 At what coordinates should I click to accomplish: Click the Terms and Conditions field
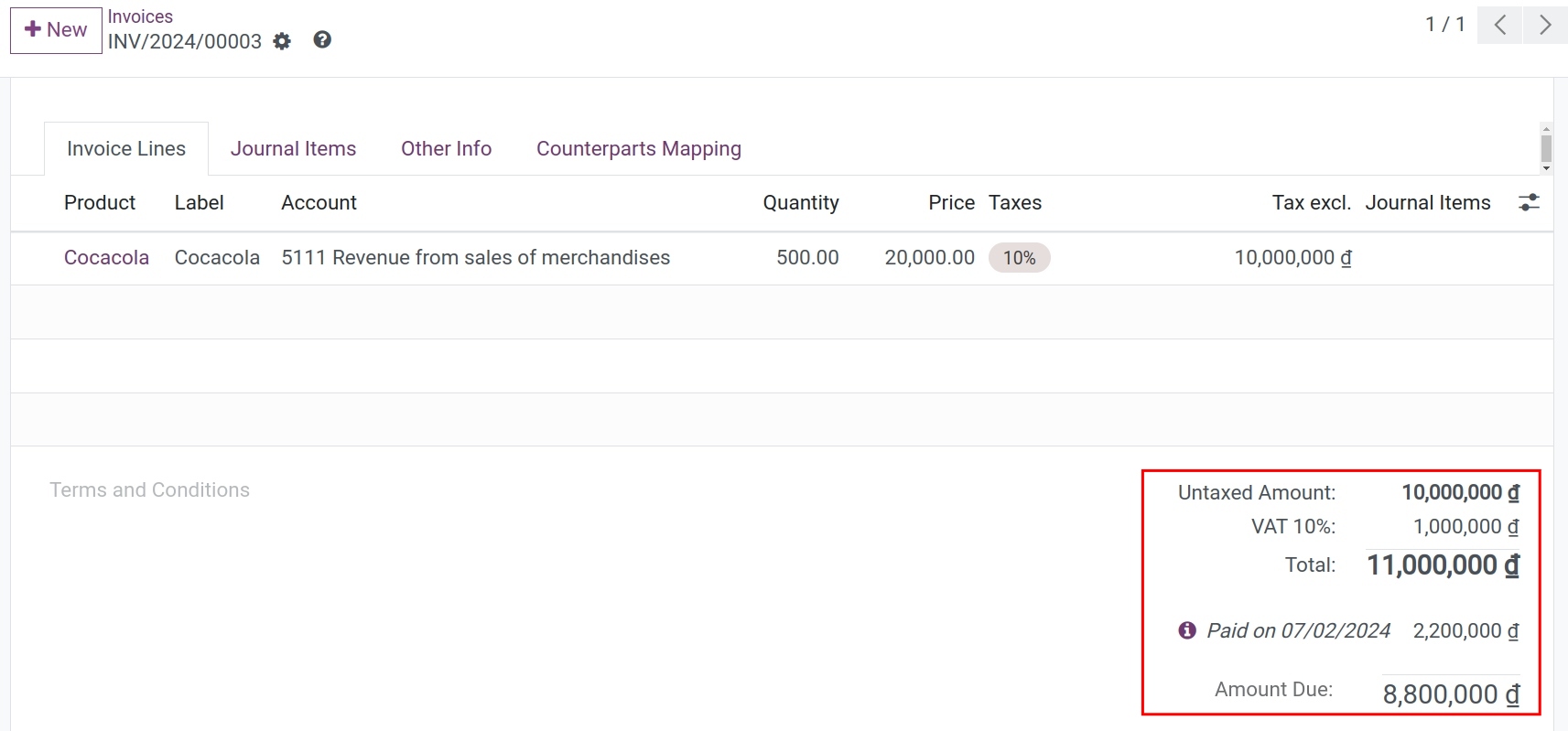point(149,490)
